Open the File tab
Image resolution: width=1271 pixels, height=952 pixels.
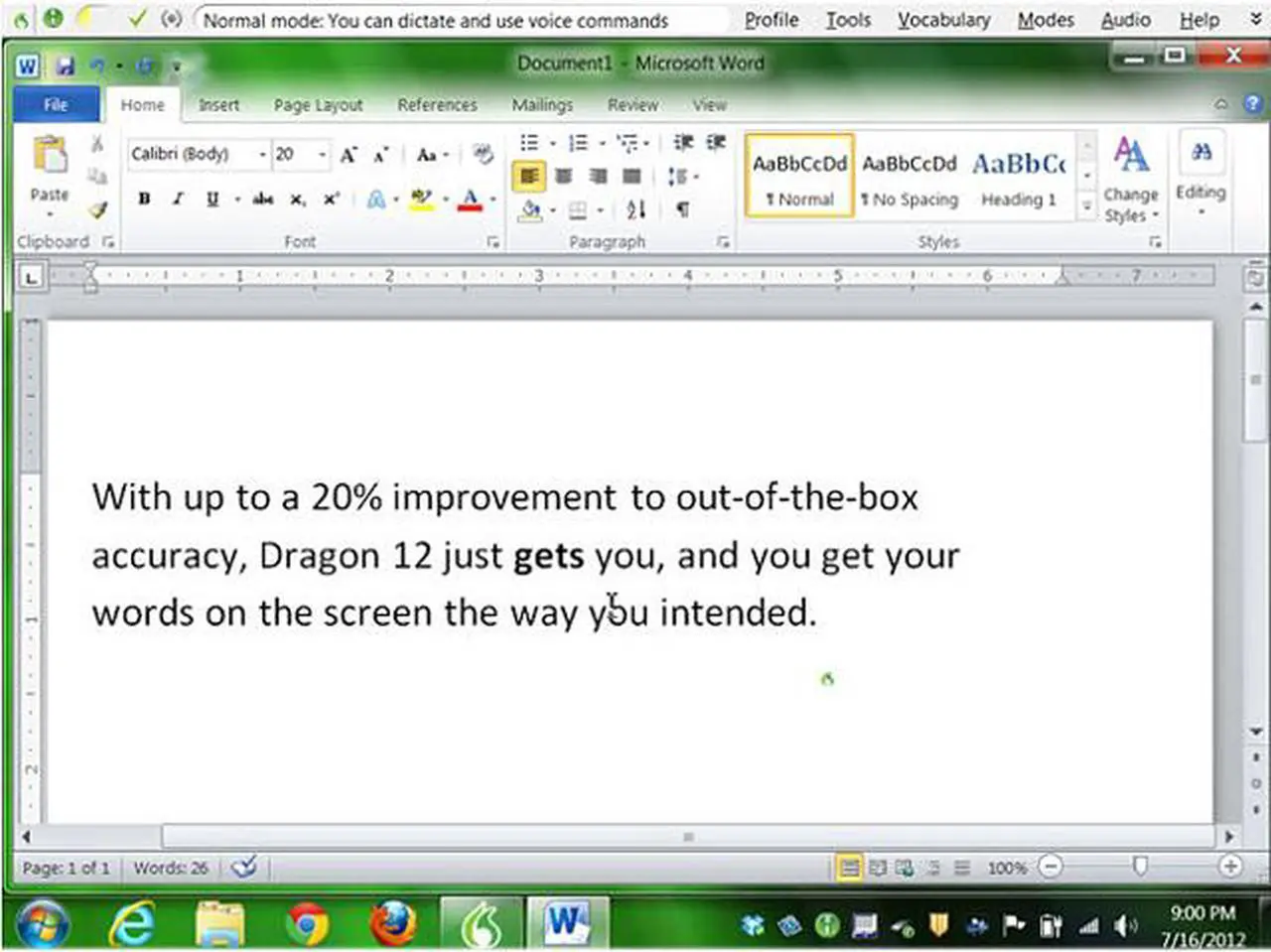[56, 104]
